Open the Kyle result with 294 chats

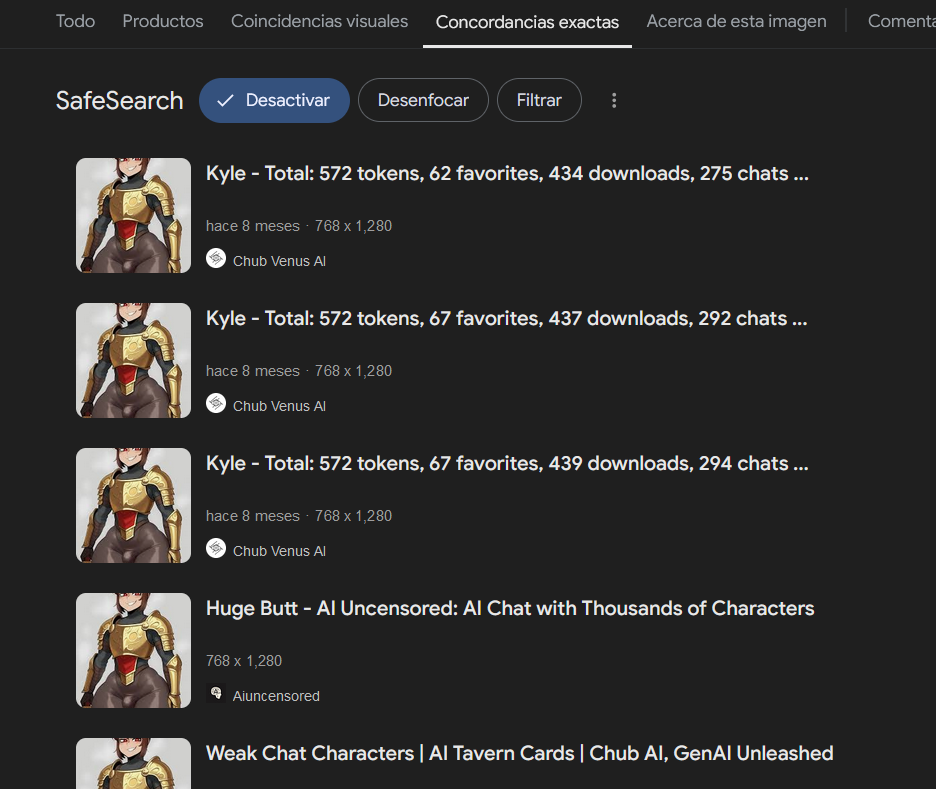(x=507, y=464)
